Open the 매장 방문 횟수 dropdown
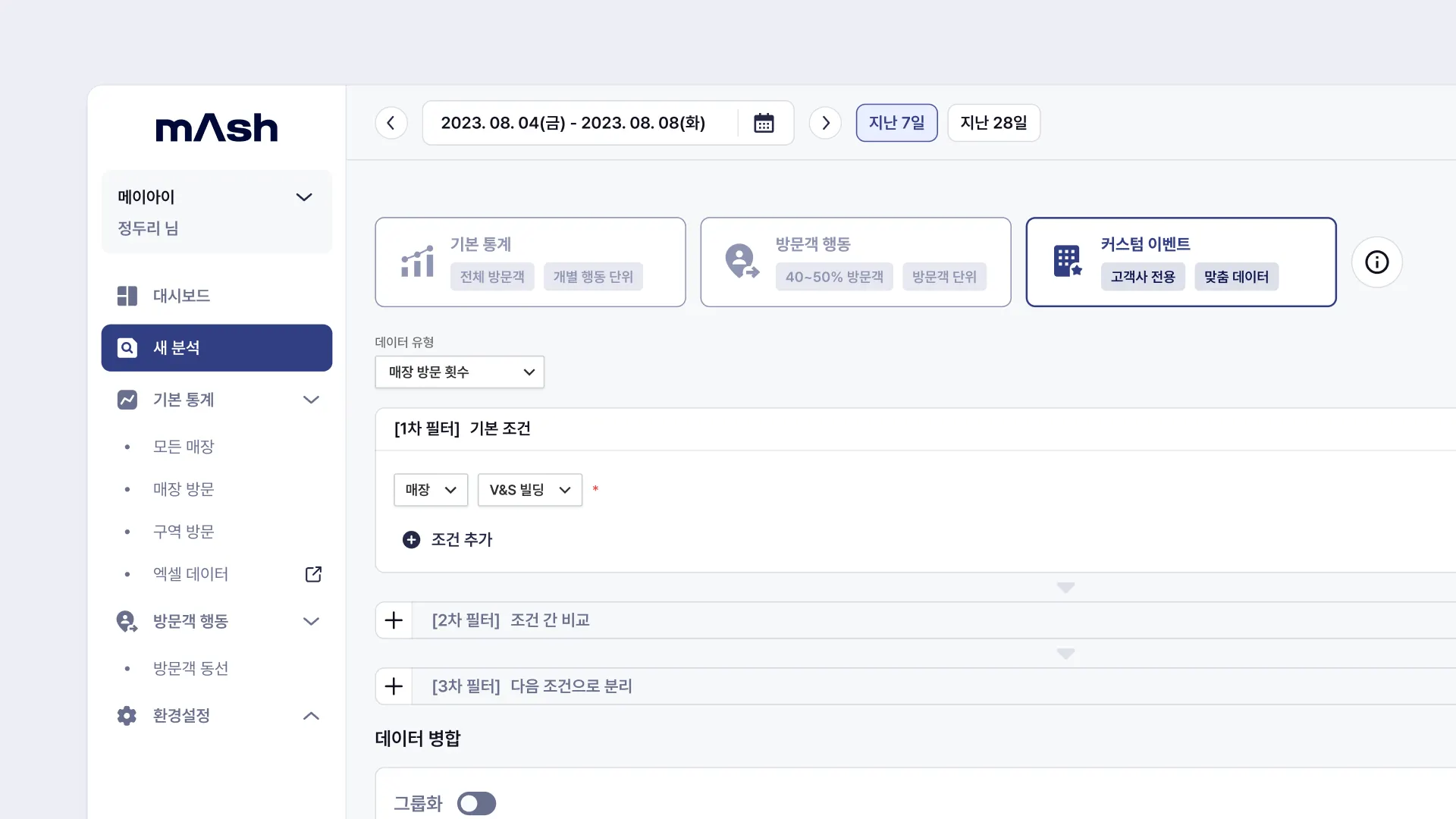Image resolution: width=1456 pixels, height=819 pixels. [460, 372]
